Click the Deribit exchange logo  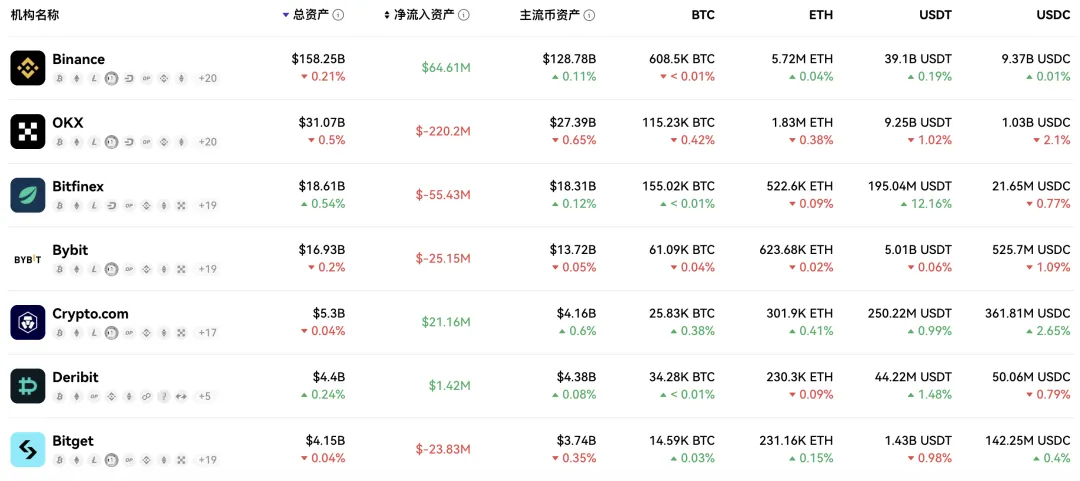(x=28, y=386)
